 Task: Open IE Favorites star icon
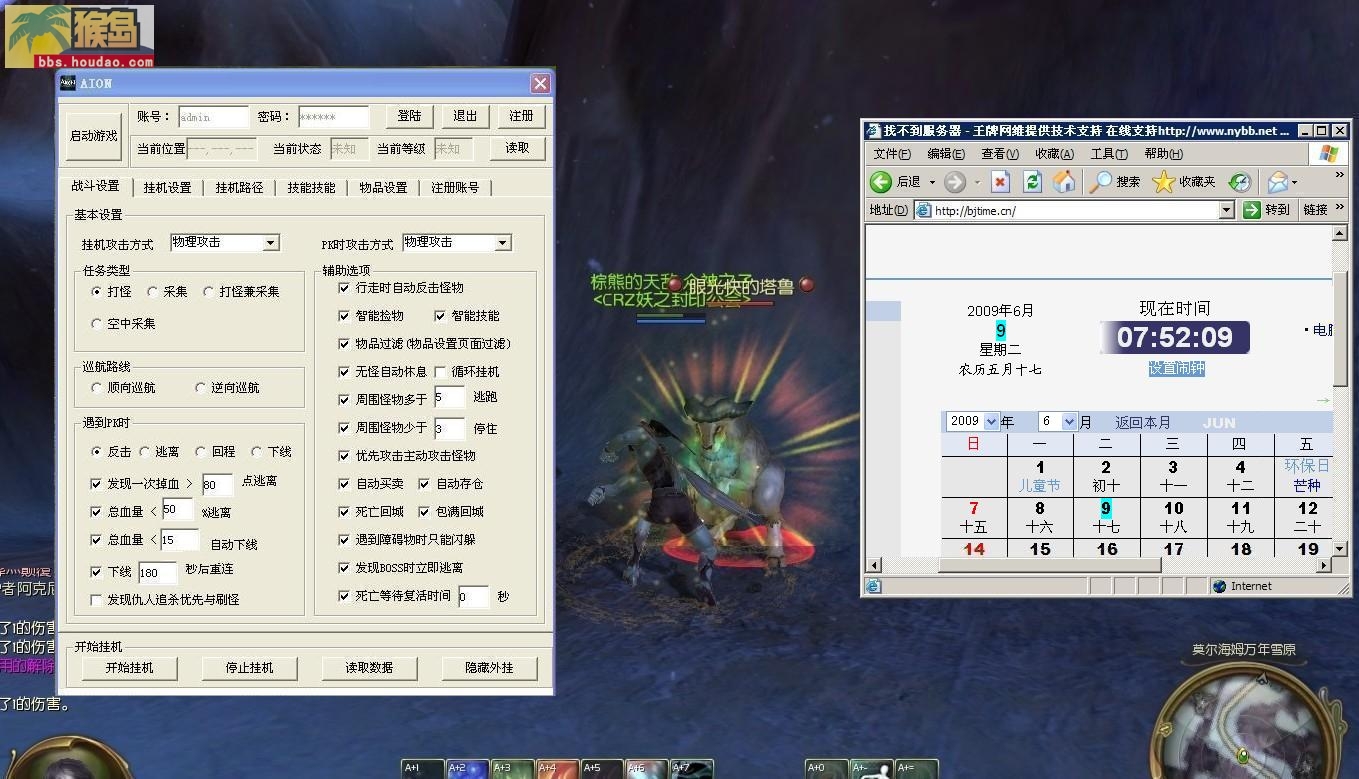[1163, 181]
